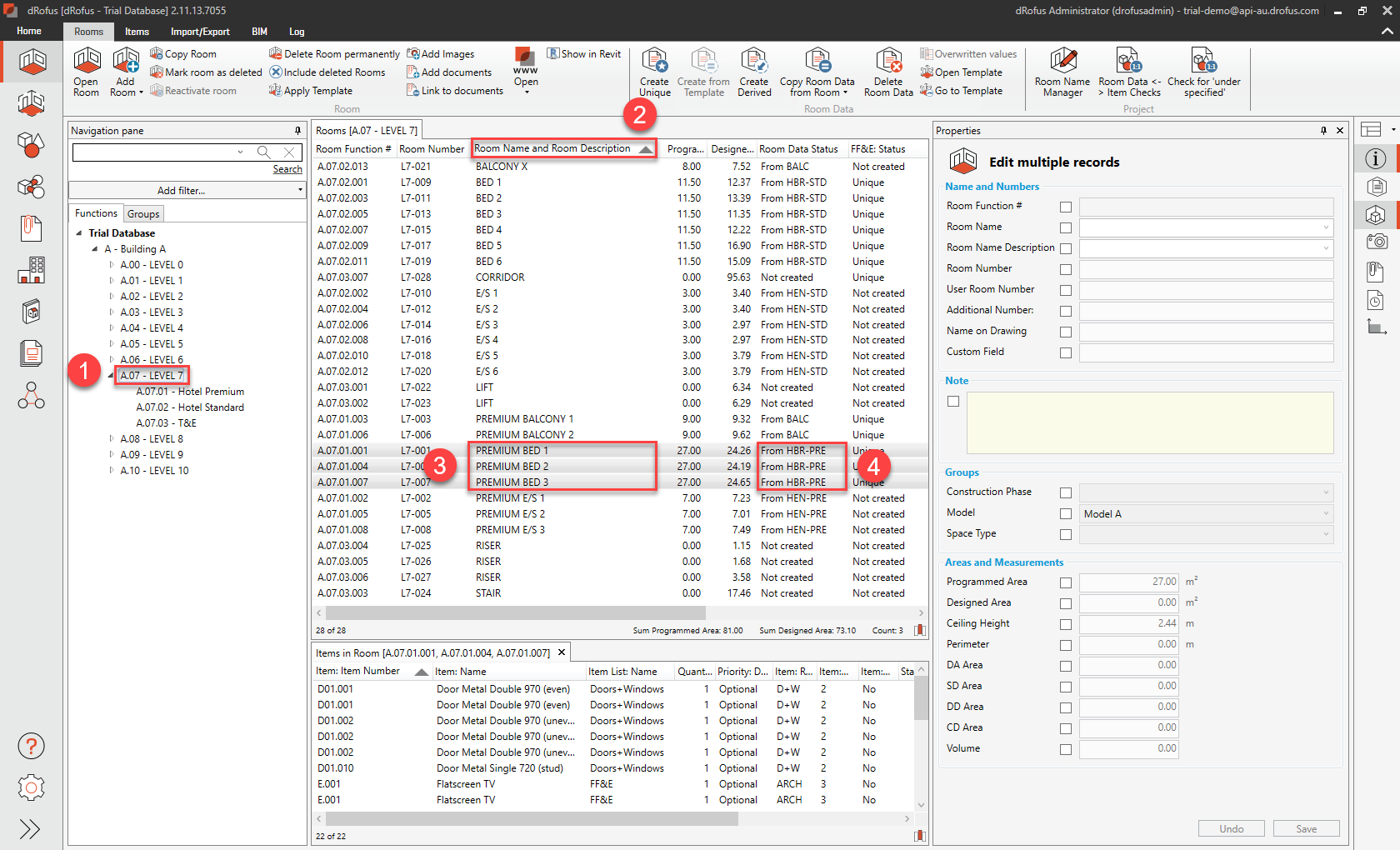This screenshot has width=1400, height=850.
Task: Click the settings gear in left sidebar
Action: point(31,787)
